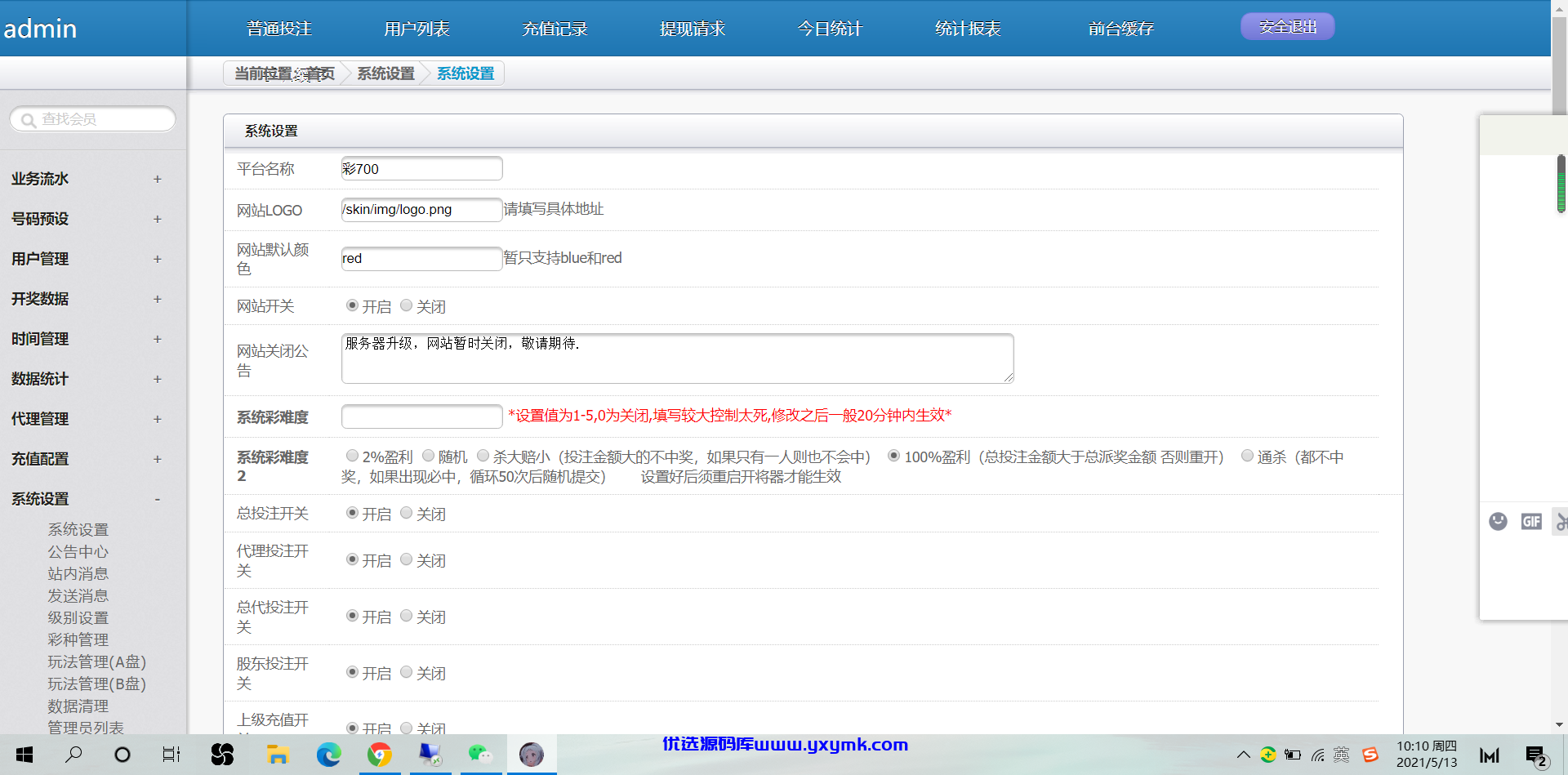
Task: Select 通杀 difficulty option
Action: 1247,456
